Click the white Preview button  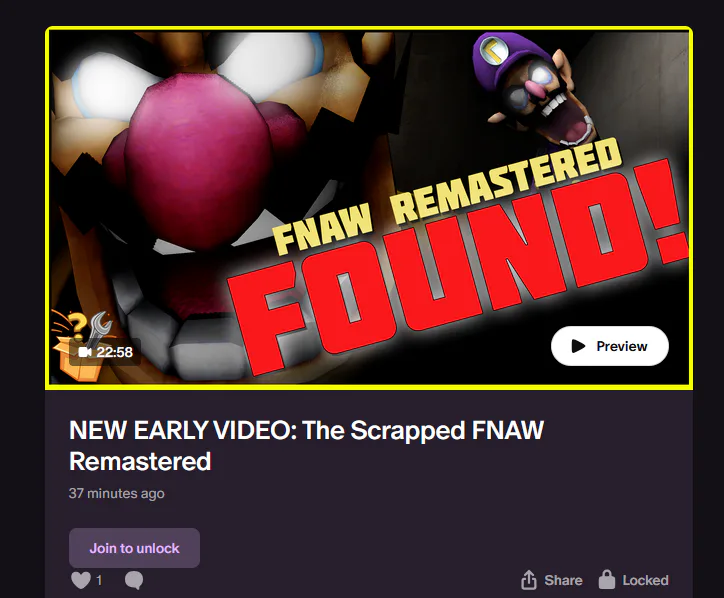pyautogui.click(x=609, y=346)
